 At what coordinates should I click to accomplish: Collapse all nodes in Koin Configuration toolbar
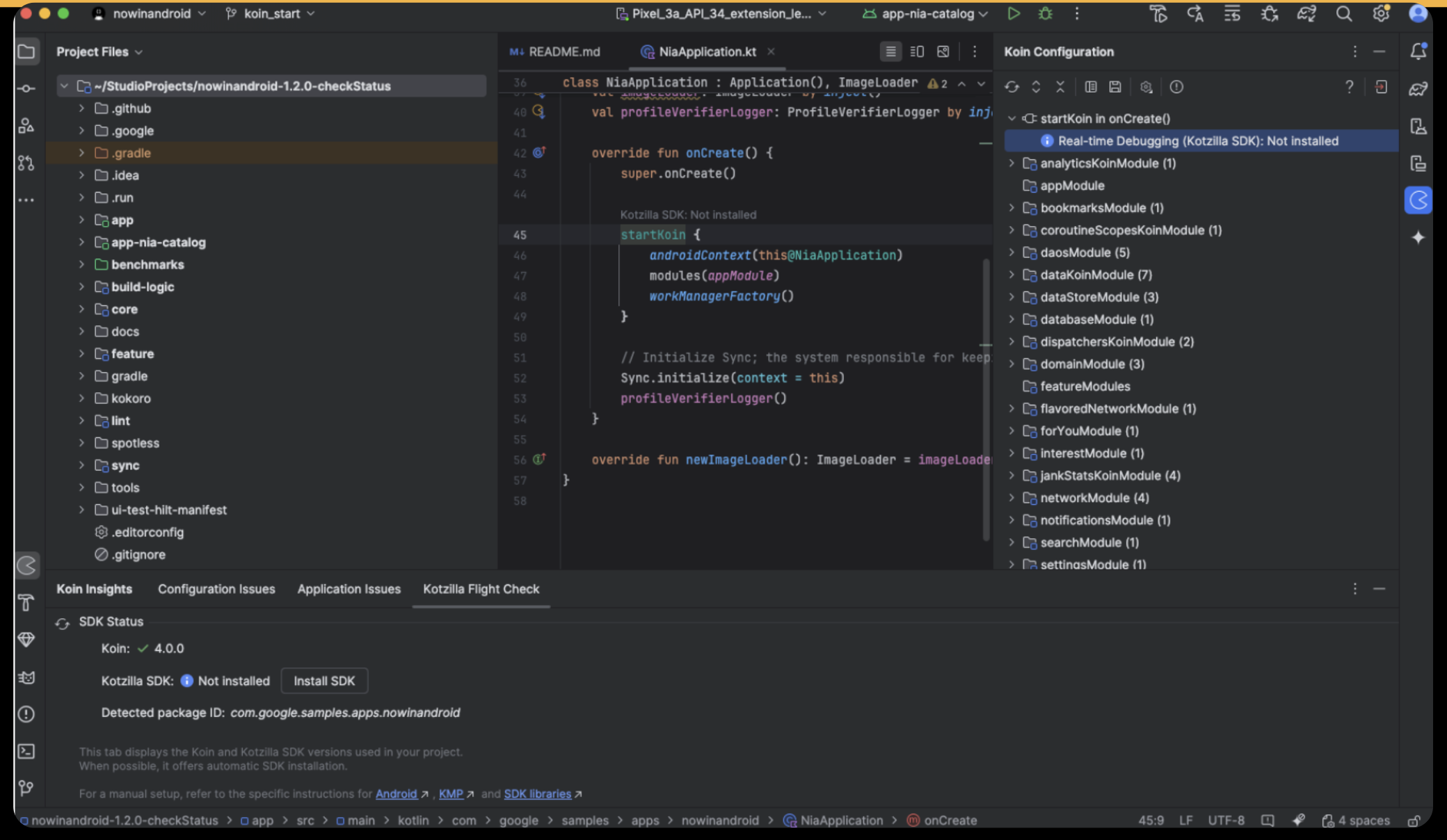point(1060,87)
